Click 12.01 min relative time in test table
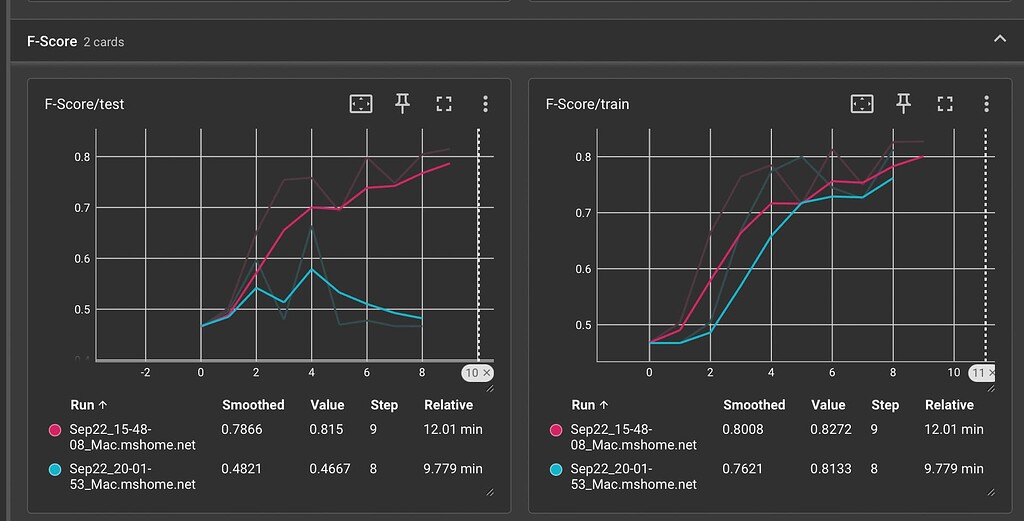1024x521 pixels. [453, 430]
